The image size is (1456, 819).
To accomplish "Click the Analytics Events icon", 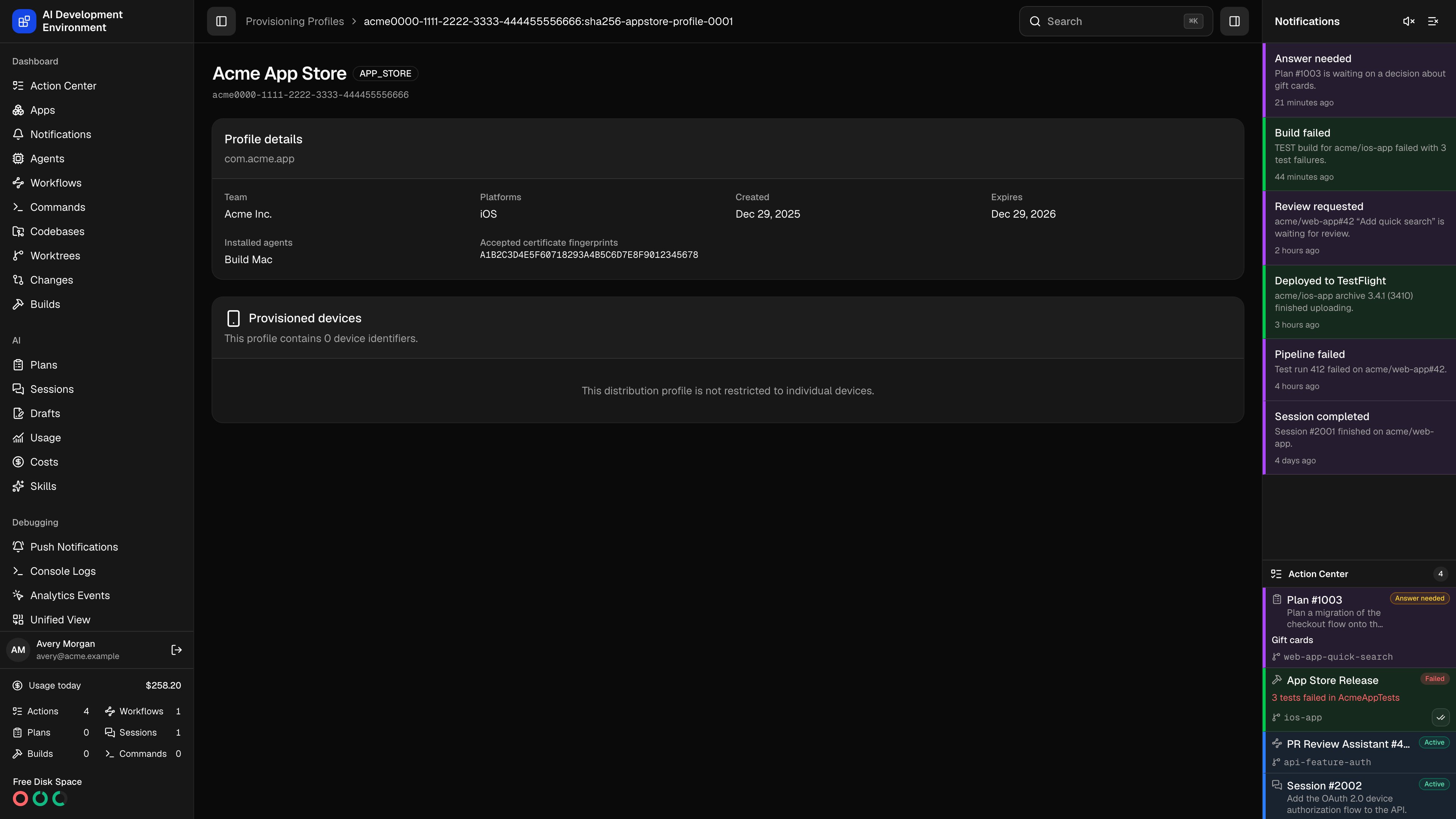I will tap(18, 596).
